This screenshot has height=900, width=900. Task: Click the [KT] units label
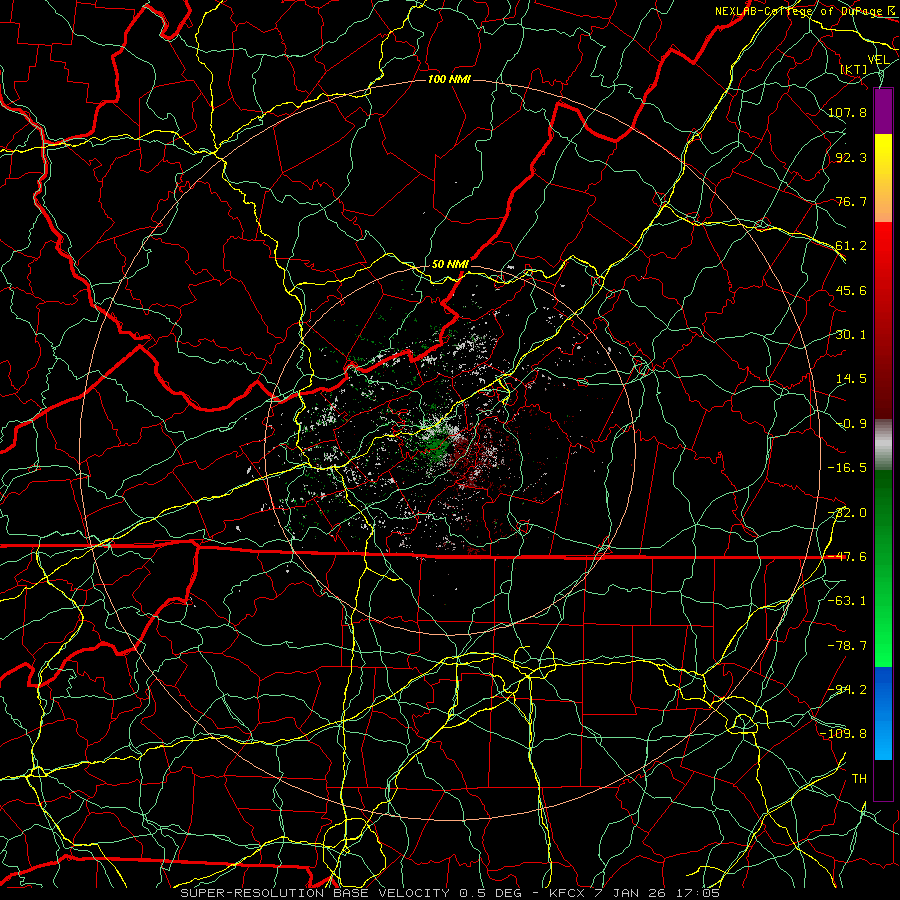coord(854,70)
